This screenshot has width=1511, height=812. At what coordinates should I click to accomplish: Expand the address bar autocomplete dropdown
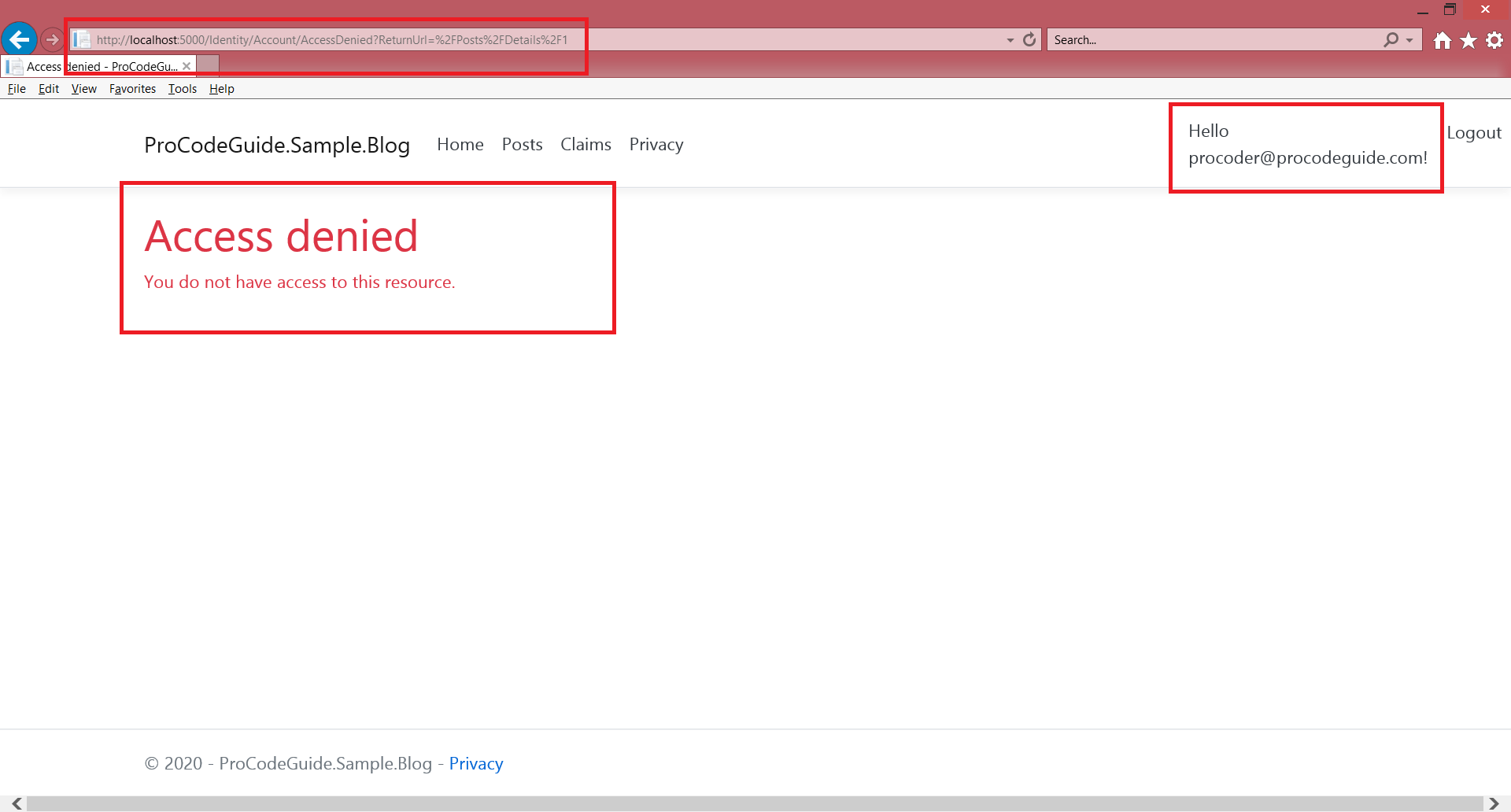click(1010, 40)
